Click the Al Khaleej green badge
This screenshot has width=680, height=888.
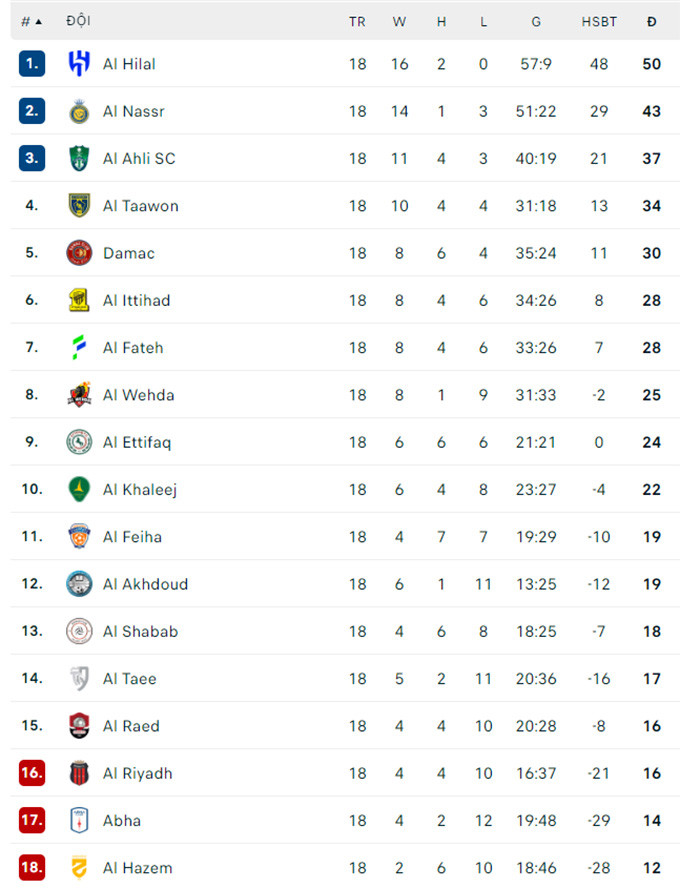click(79, 489)
